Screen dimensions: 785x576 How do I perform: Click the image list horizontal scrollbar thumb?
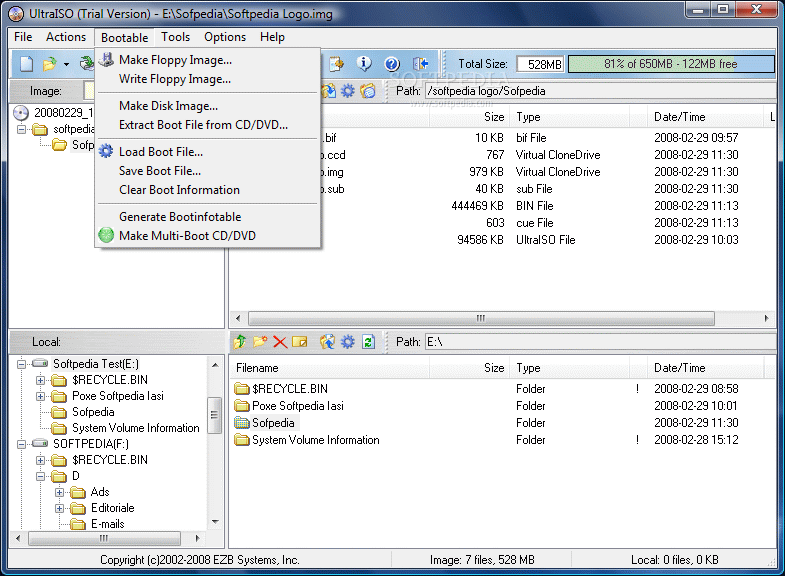[x=481, y=318]
